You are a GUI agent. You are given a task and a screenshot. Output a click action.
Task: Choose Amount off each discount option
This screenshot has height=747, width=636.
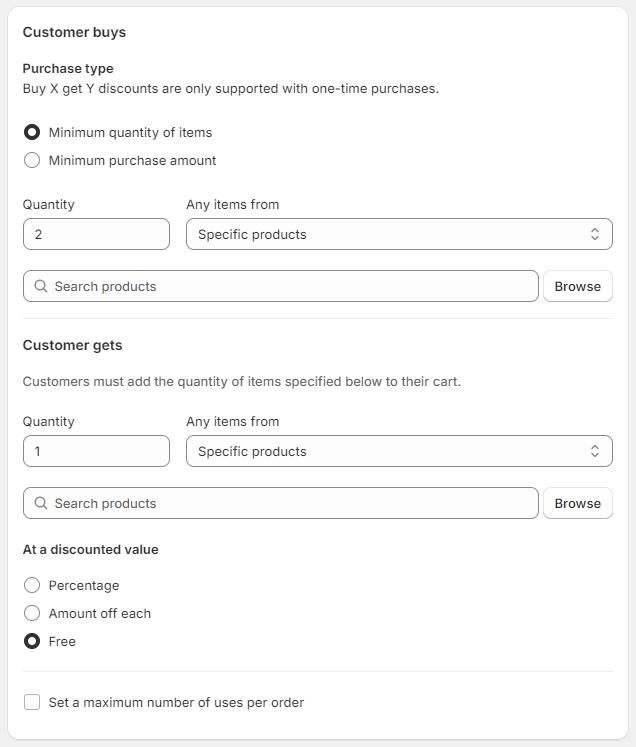[32, 613]
